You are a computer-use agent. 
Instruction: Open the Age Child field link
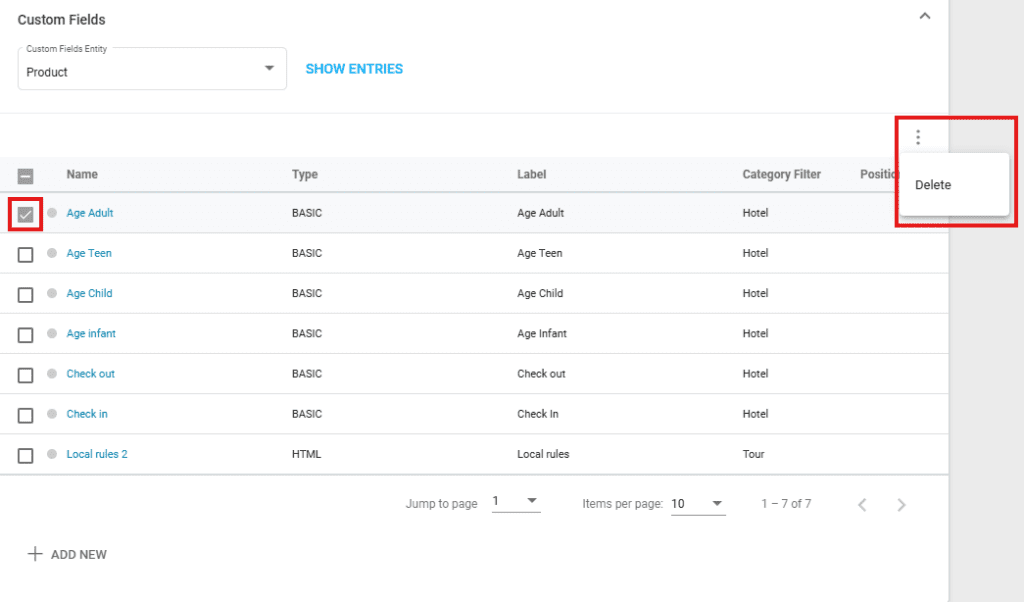(x=89, y=294)
